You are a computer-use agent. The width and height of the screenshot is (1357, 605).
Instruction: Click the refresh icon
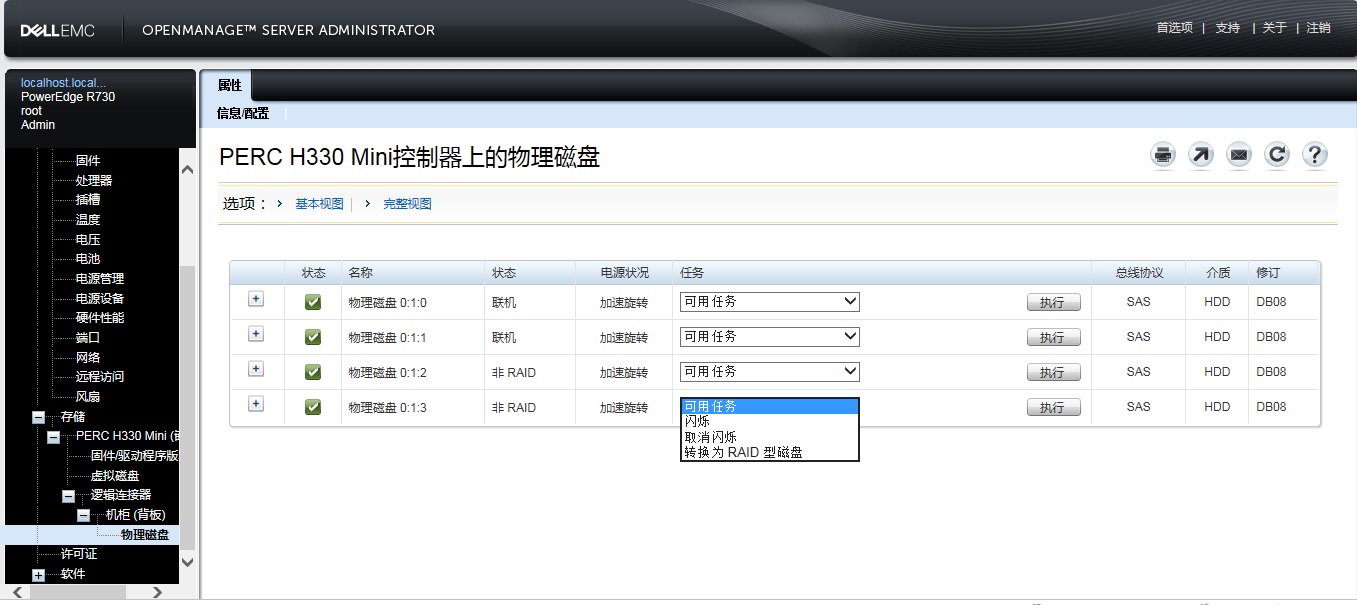1276,154
